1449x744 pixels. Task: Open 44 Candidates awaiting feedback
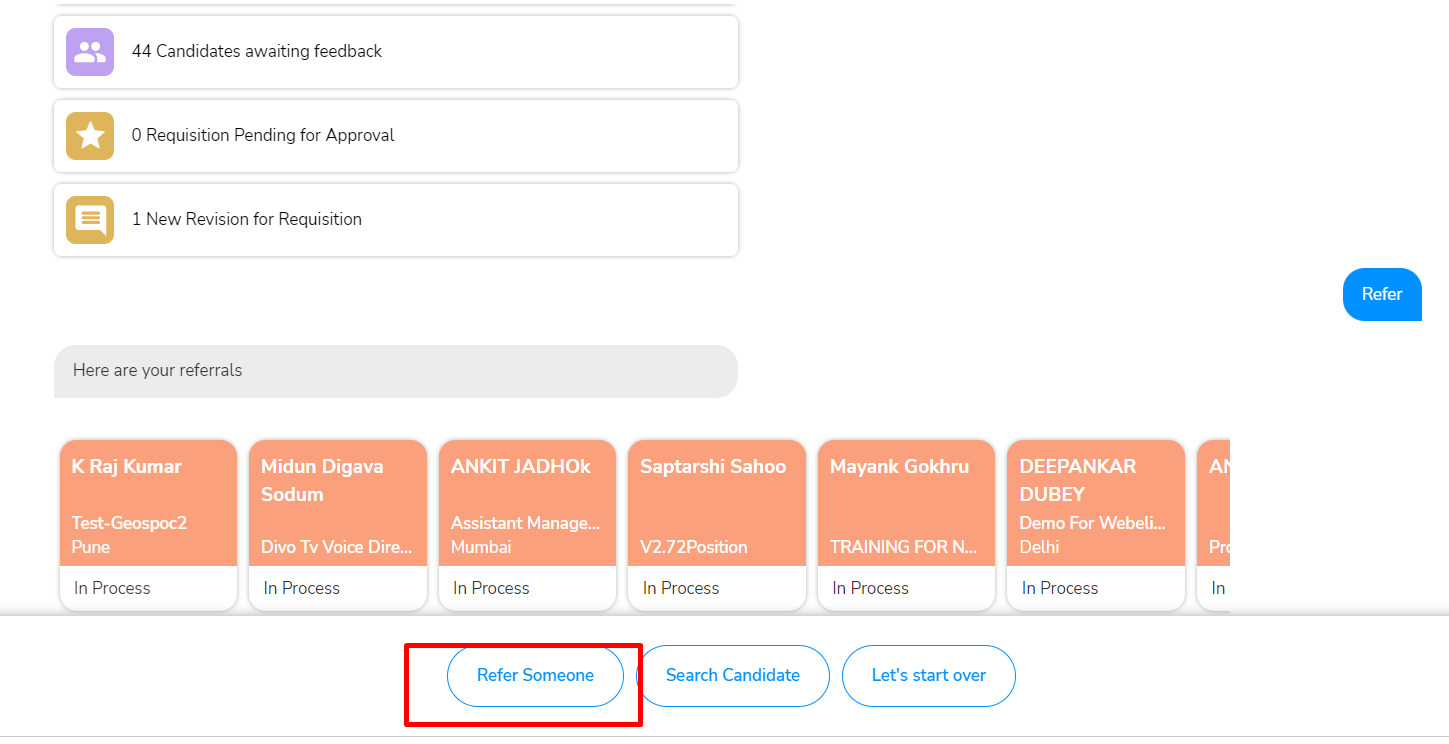(x=396, y=52)
